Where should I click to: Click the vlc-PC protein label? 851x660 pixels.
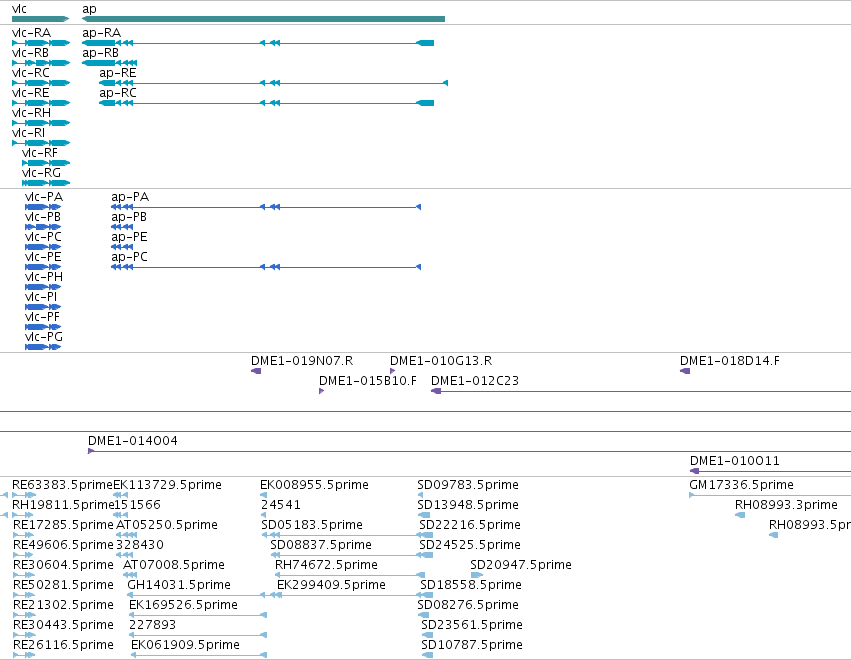click(x=43, y=237)
